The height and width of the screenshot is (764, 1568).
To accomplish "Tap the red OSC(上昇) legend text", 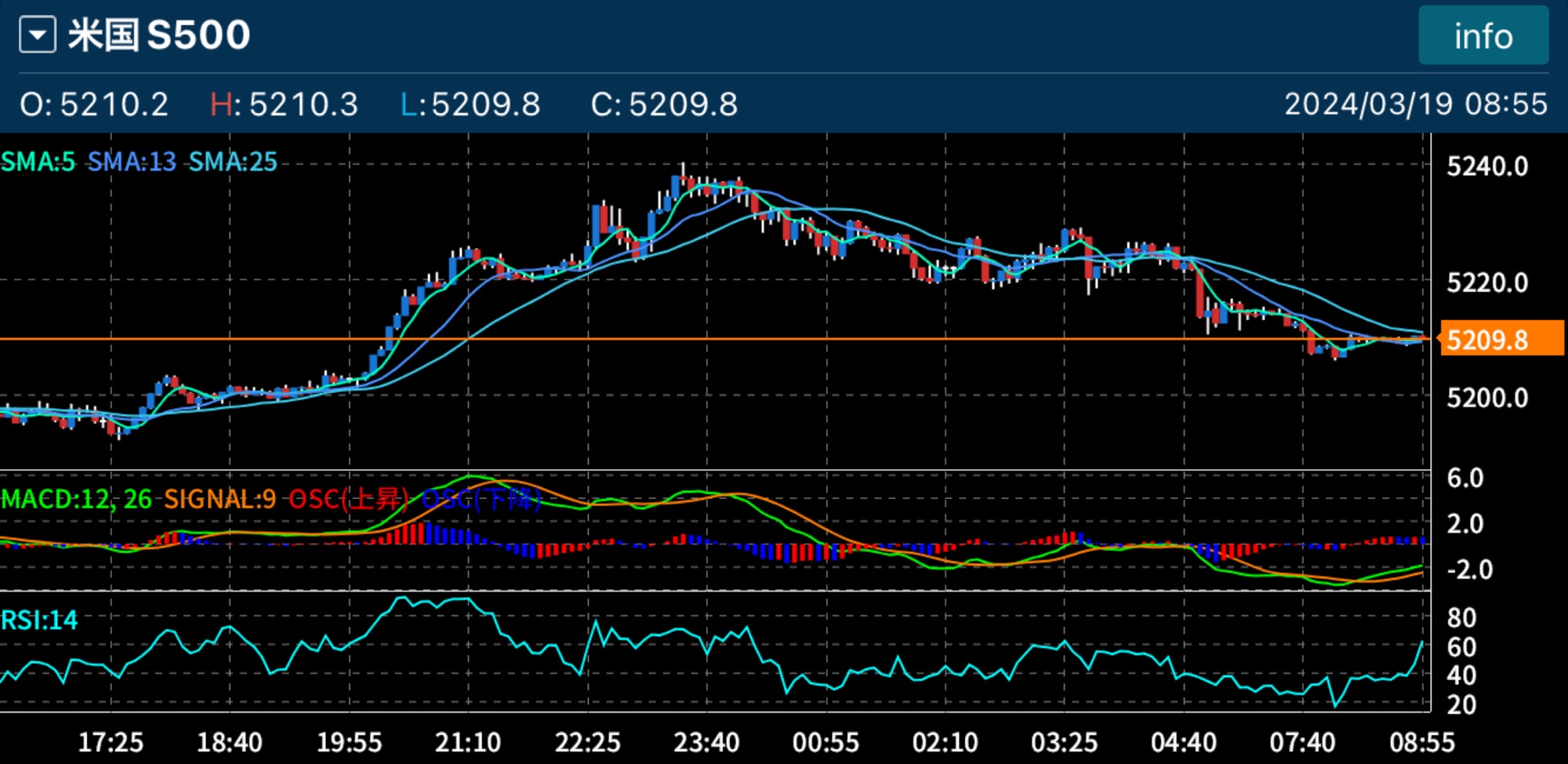I will 349,499.
